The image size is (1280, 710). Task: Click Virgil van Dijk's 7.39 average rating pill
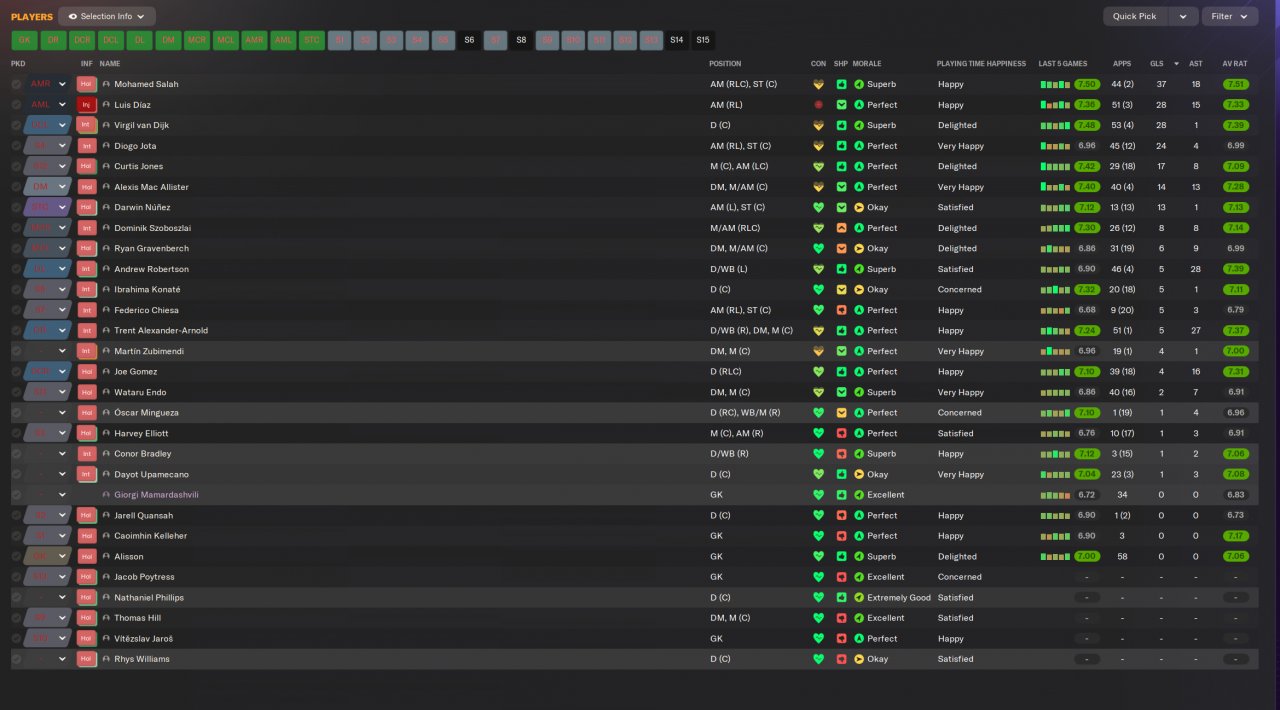pos(1236,125)
